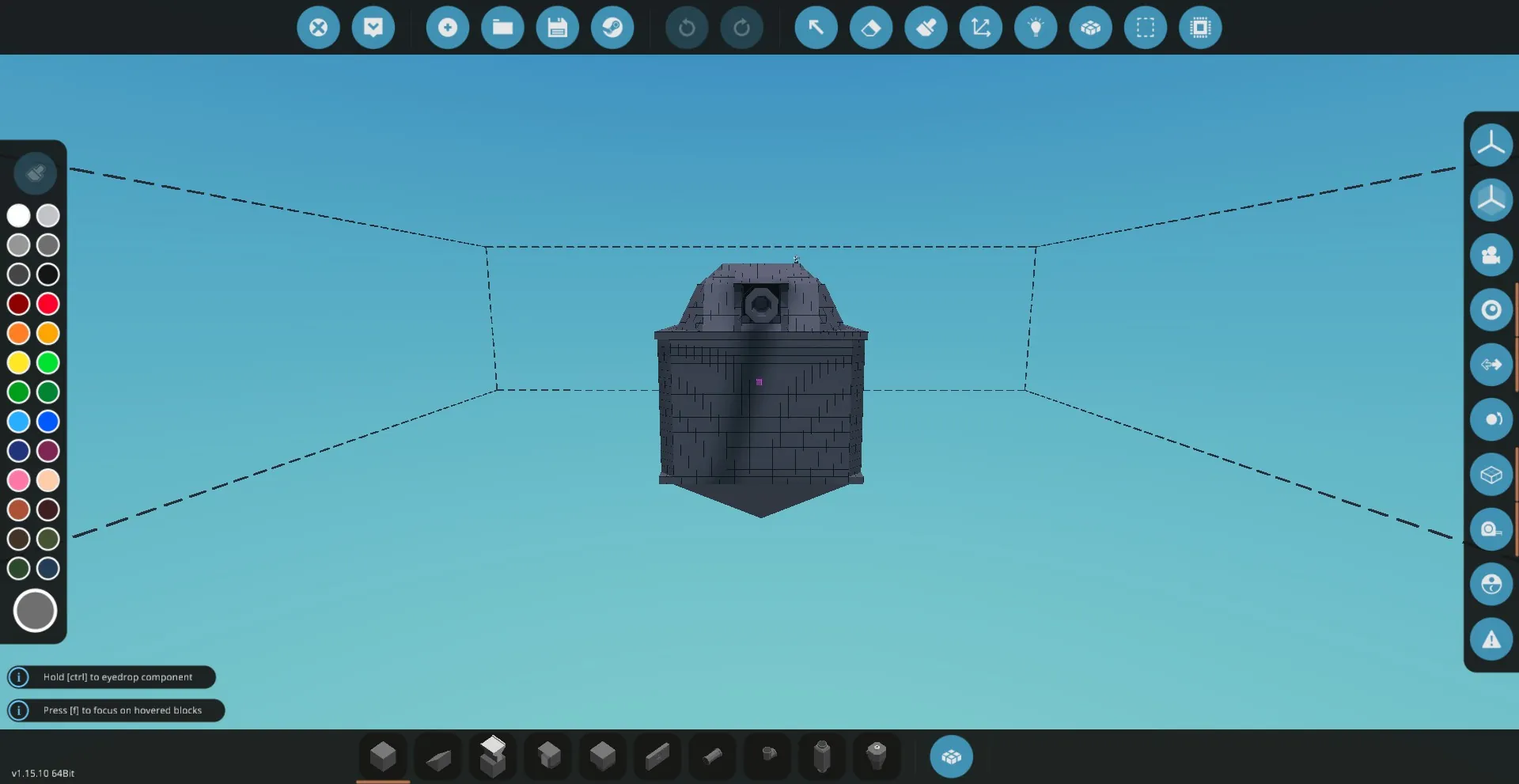Click the floppy disk save icon
The height and width of the screenshot is (784, 1519).
pyautogui.click(x=557, y=28)
